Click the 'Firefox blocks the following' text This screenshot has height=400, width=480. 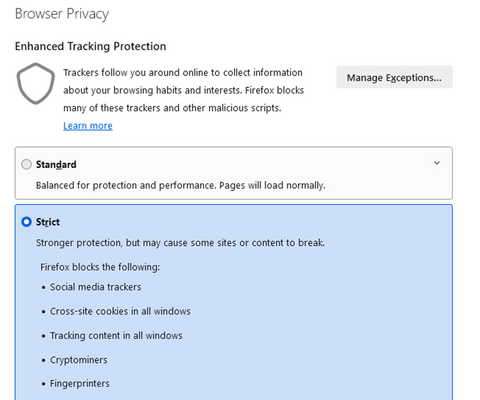click(x=100, y=267)
